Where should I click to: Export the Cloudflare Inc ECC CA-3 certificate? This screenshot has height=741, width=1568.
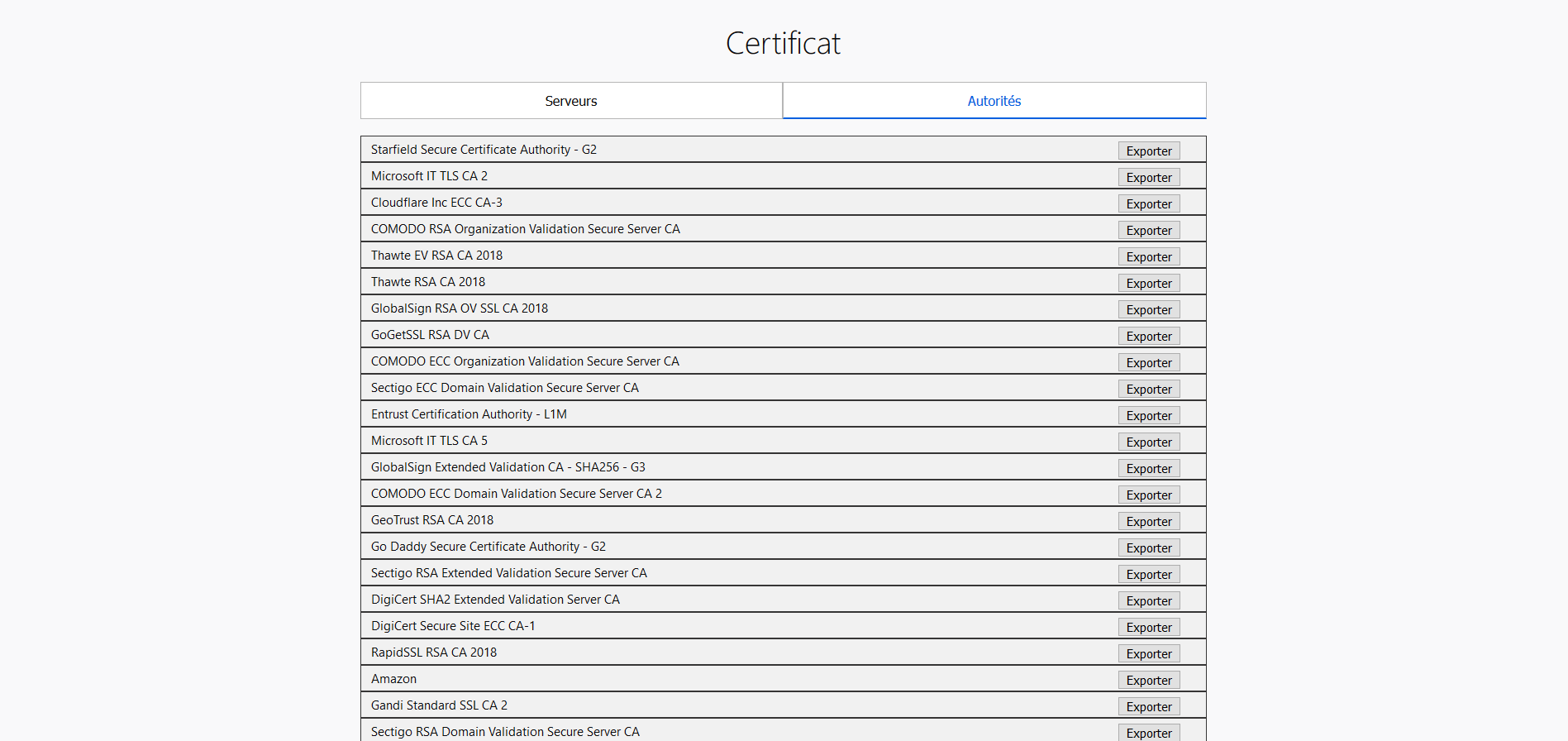pyautogui.click(x=1149, y=203)
